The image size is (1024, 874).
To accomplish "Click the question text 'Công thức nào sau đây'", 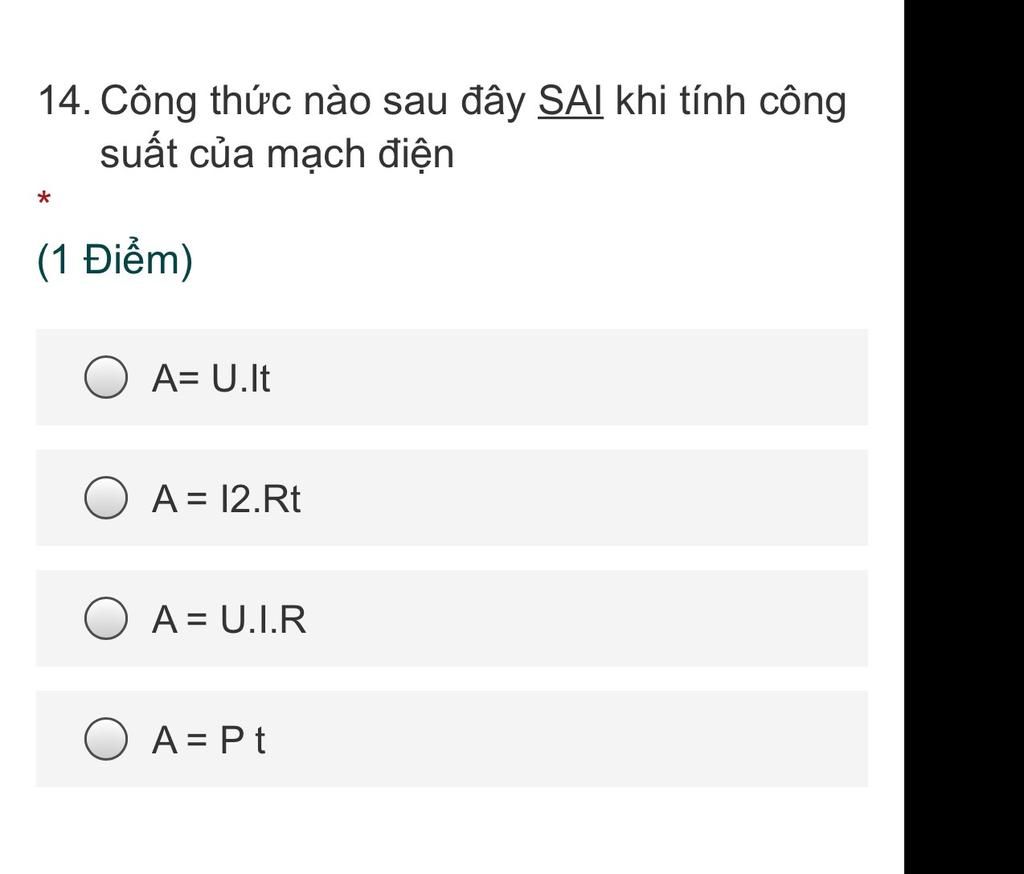I will (x=313, y=101).
